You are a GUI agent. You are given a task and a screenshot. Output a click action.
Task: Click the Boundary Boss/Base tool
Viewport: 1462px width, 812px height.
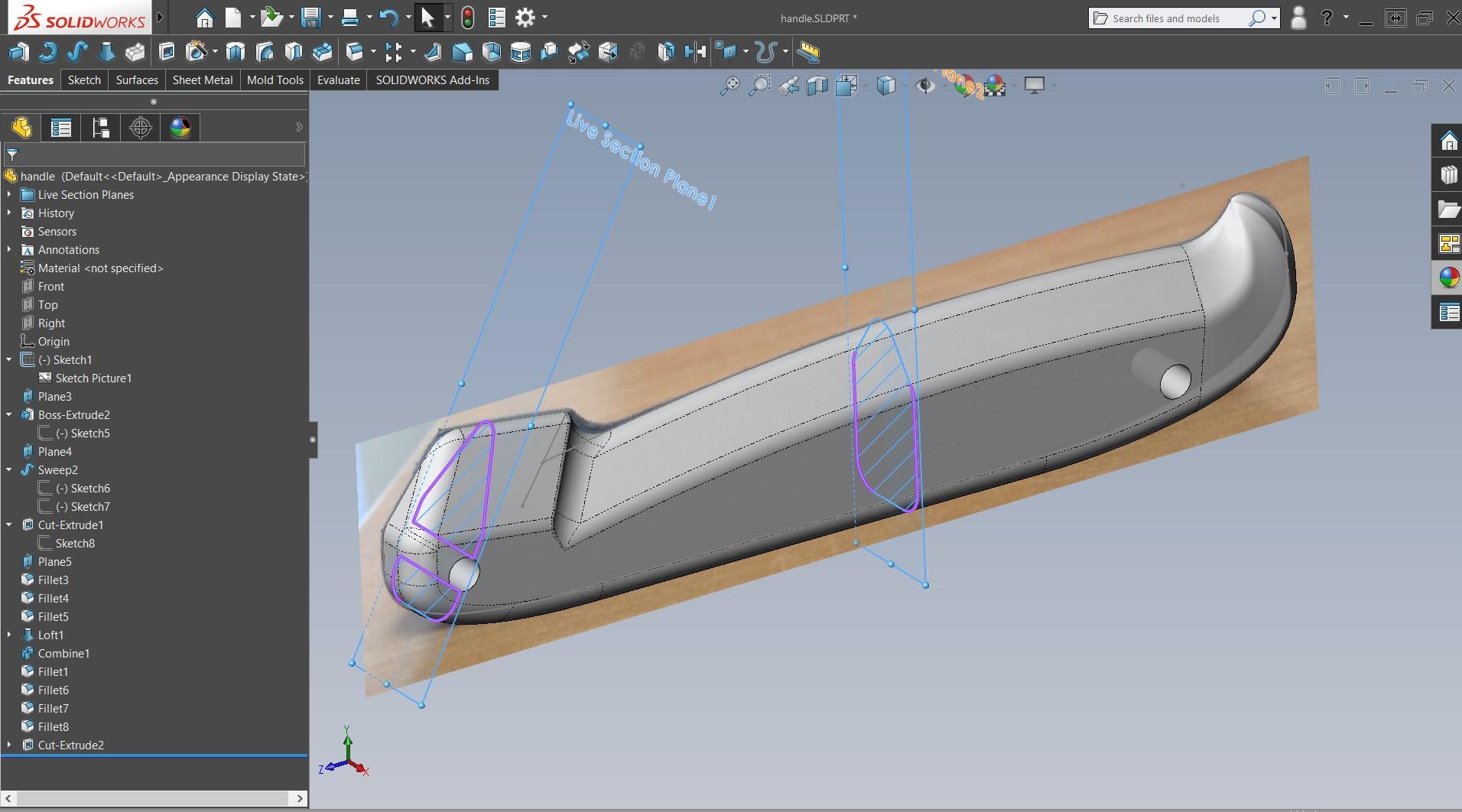point(135,52)
